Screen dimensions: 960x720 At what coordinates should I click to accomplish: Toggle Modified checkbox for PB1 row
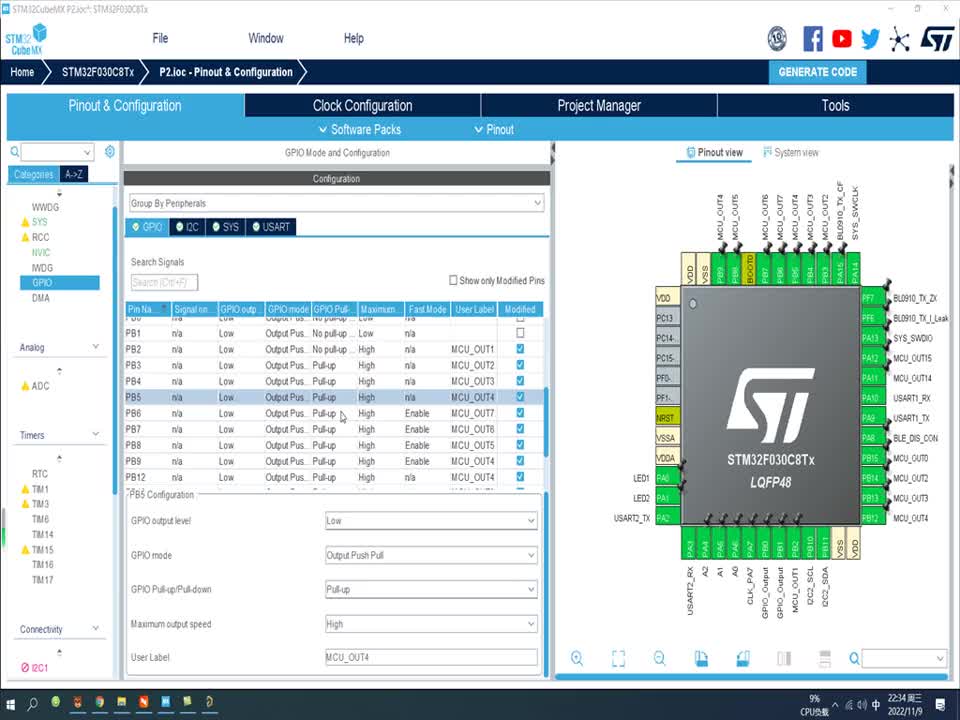pyautogui.click(x=520, y=333)
